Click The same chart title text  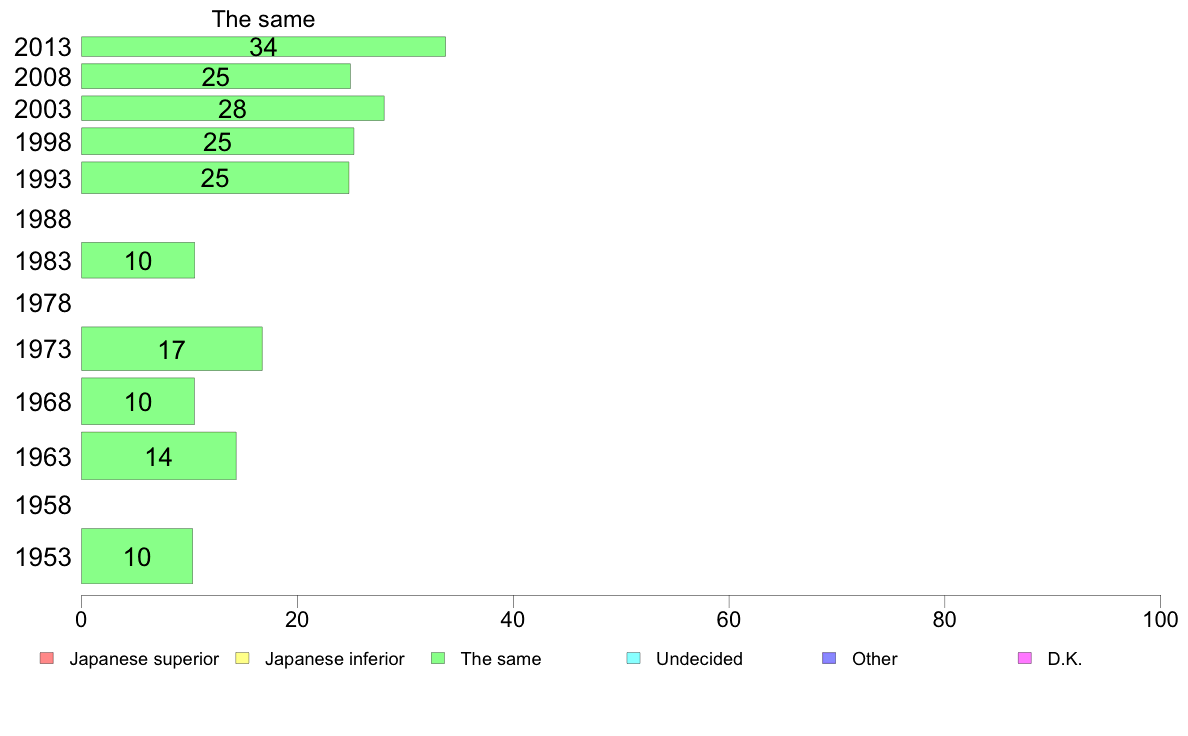coord(263,19)
